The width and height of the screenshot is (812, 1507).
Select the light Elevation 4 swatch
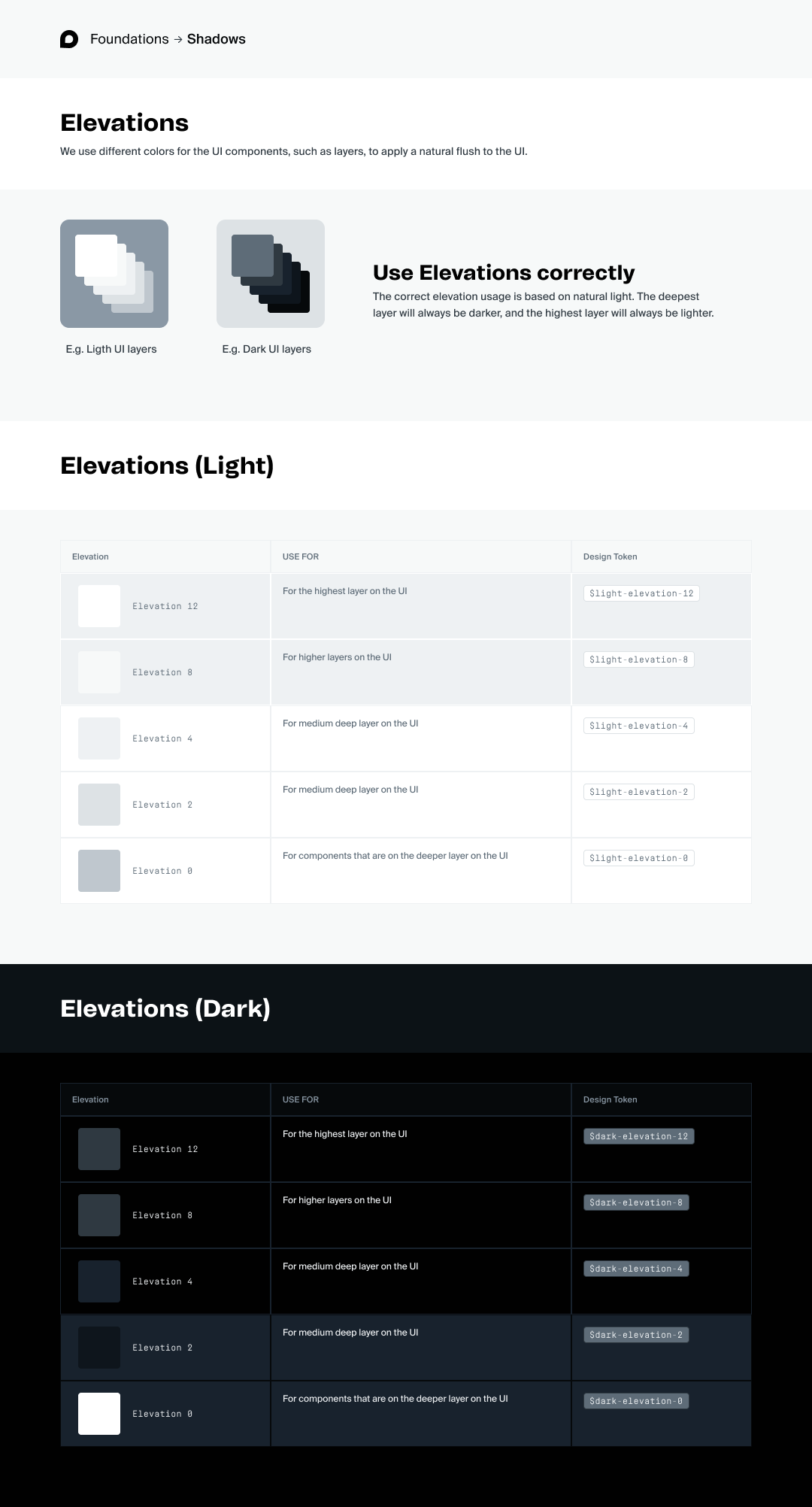tap(99, 738)
